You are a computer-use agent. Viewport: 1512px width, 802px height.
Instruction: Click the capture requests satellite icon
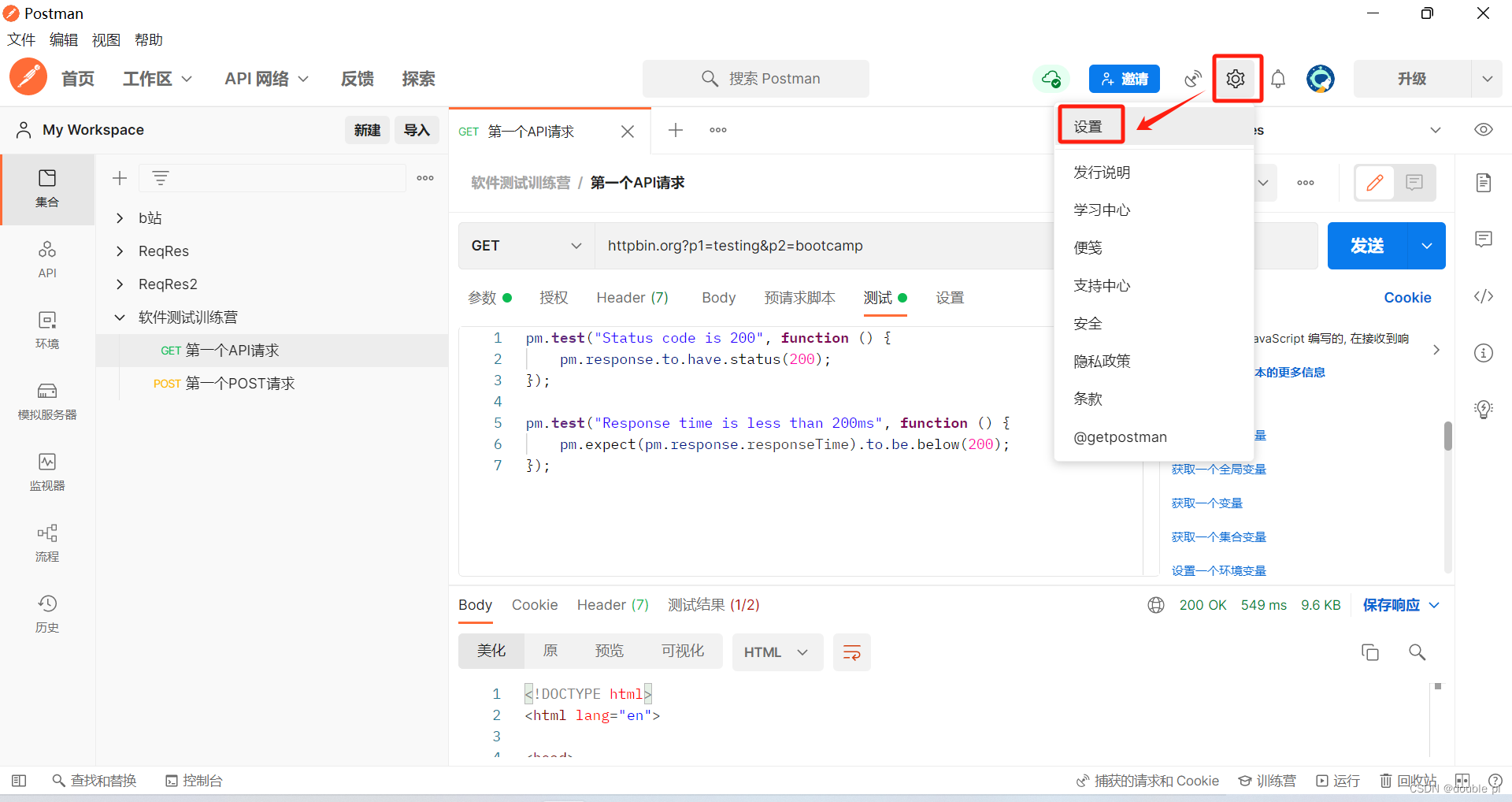click(x=1193, y=79)
